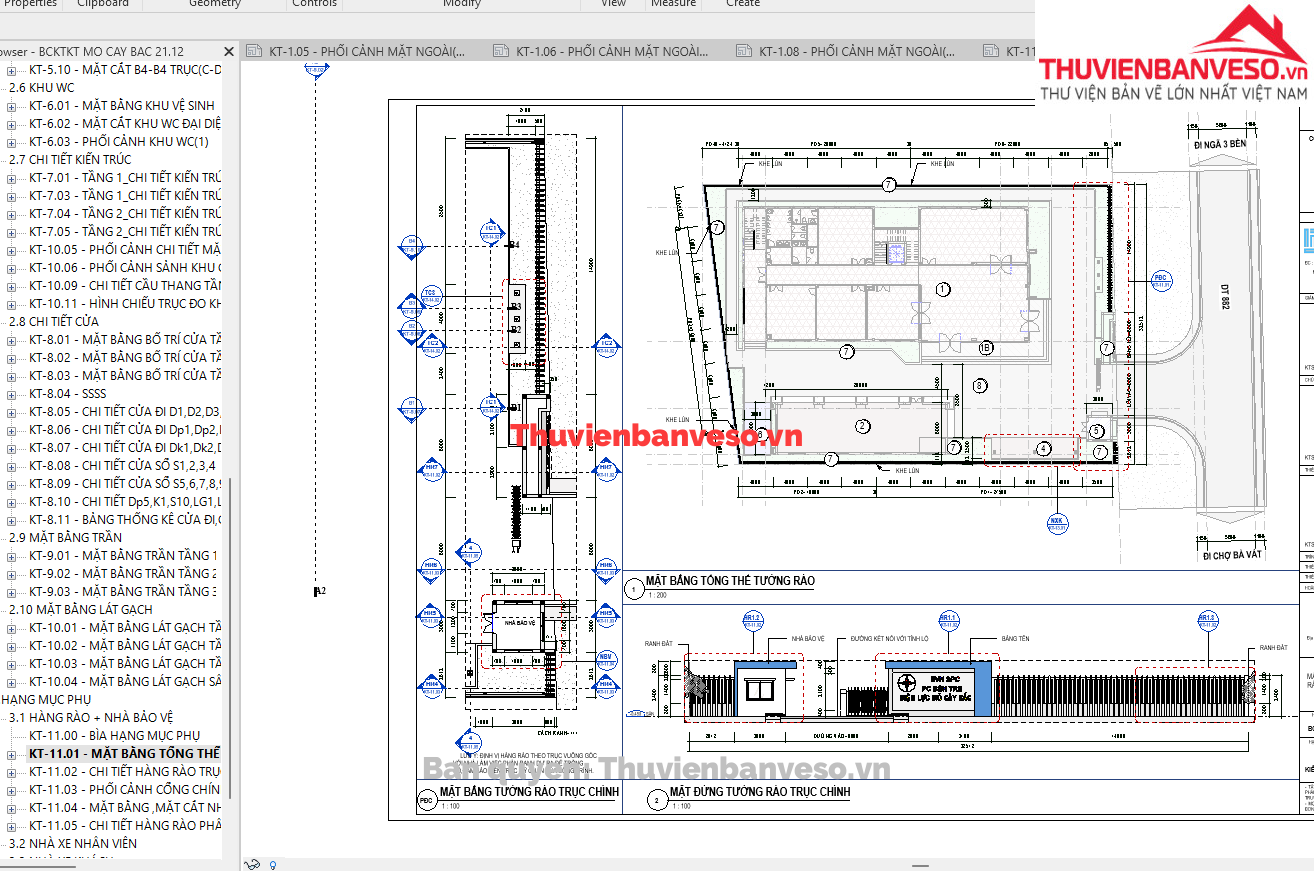Open the KT-1.08 PHỐI CẢNH MẶT NGOÀI tab
The height and width of the screenshot is (871, 1314).
click(855, 52)
